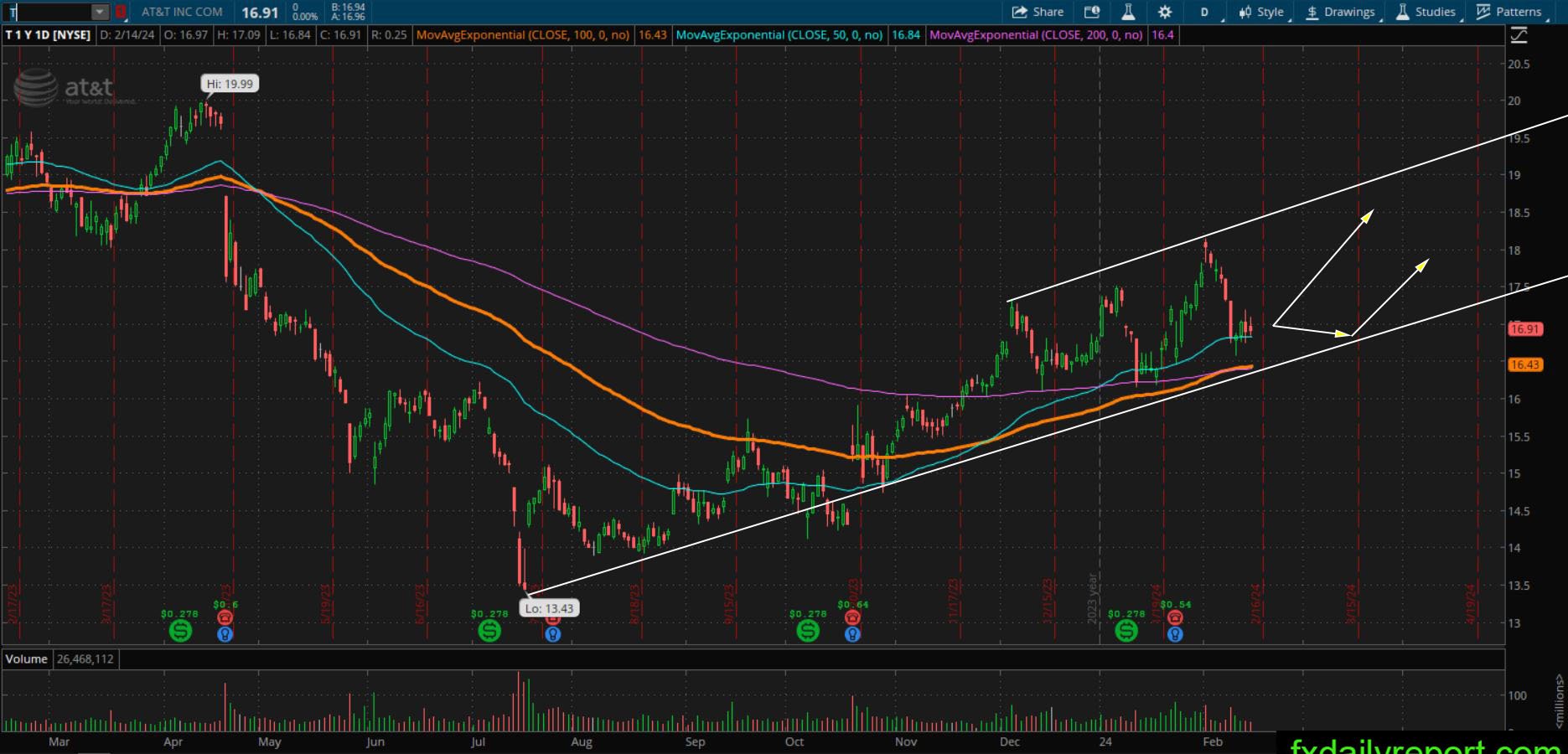1568x754 pixels.
Task: Click the D: 2/14/24 date readout
Action: tap(127, 35)
